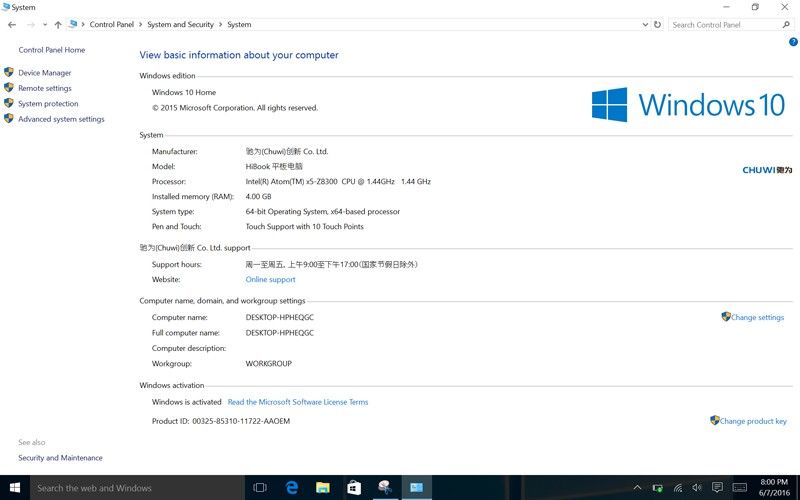800x500 pixels.
Task: Click the search magnifier icon
Action: (x=786, y=24)
